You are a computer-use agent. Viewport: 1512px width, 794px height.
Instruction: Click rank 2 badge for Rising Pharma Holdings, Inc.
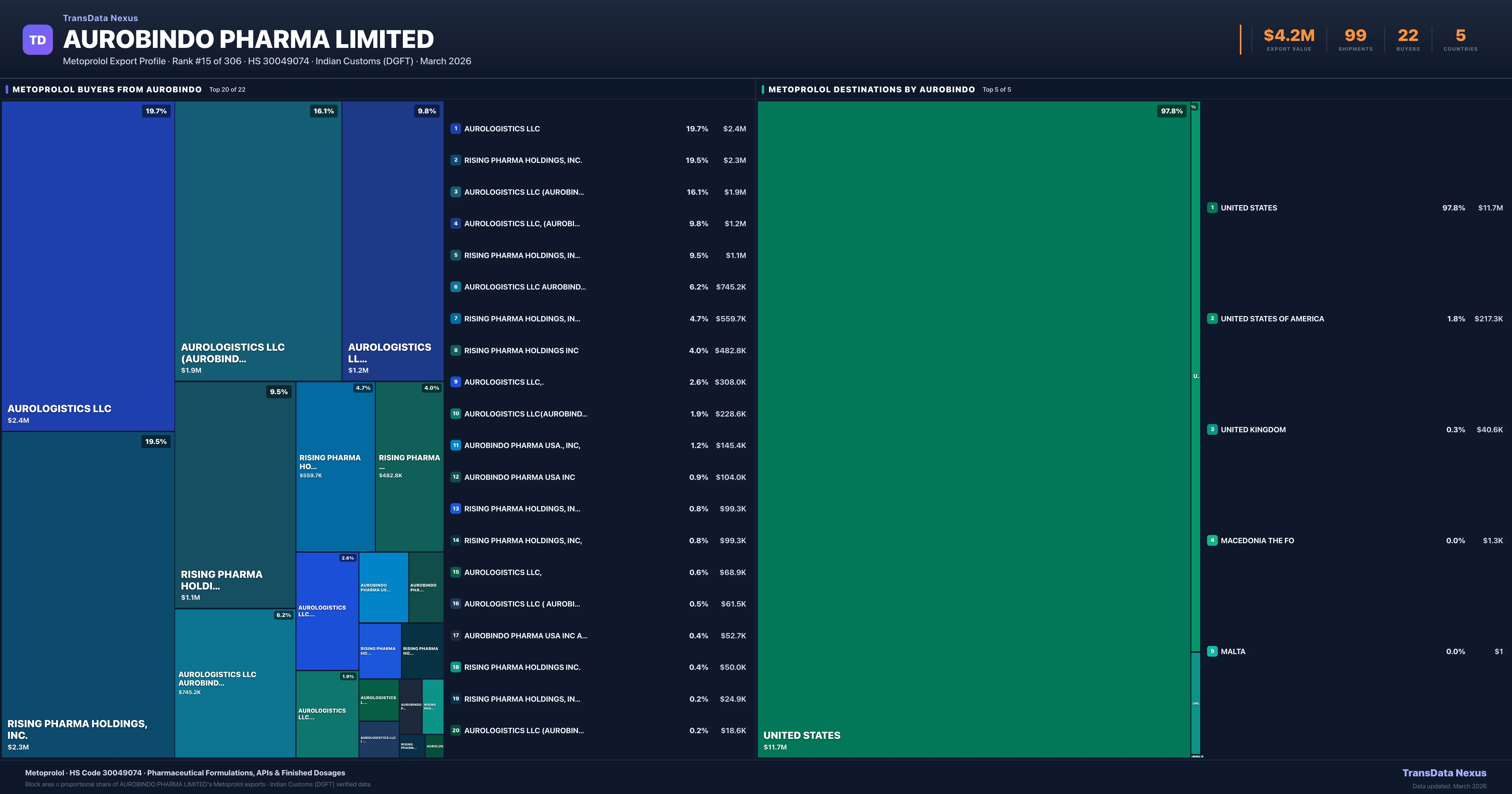click(x=455, y=160)
